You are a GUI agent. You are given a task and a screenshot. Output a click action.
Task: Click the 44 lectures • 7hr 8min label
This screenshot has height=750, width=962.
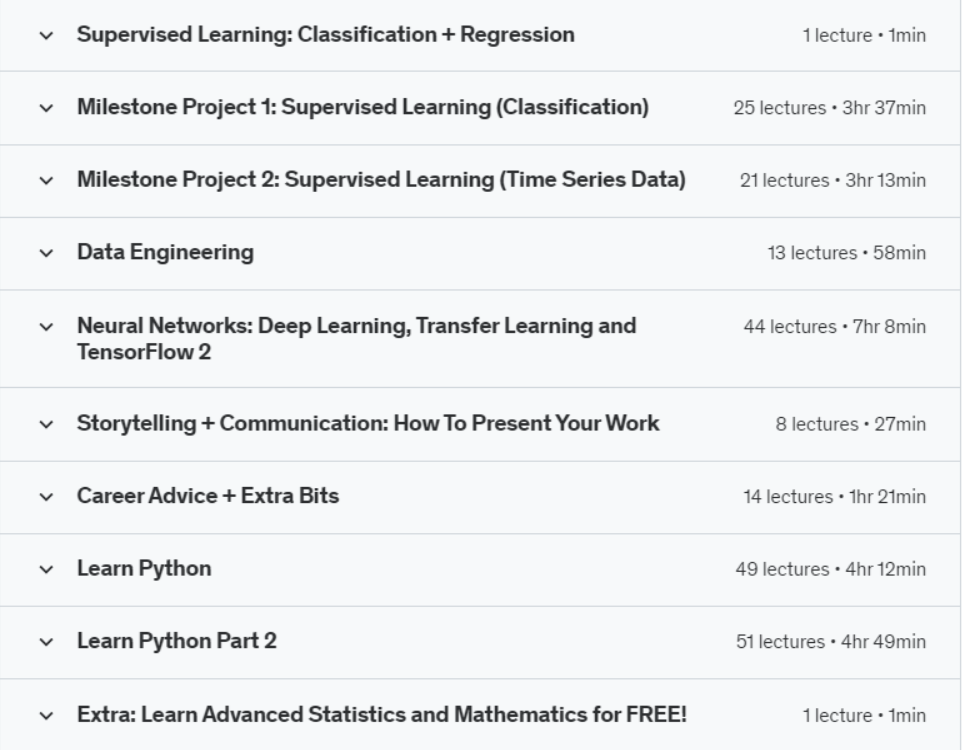pos(834,327)
